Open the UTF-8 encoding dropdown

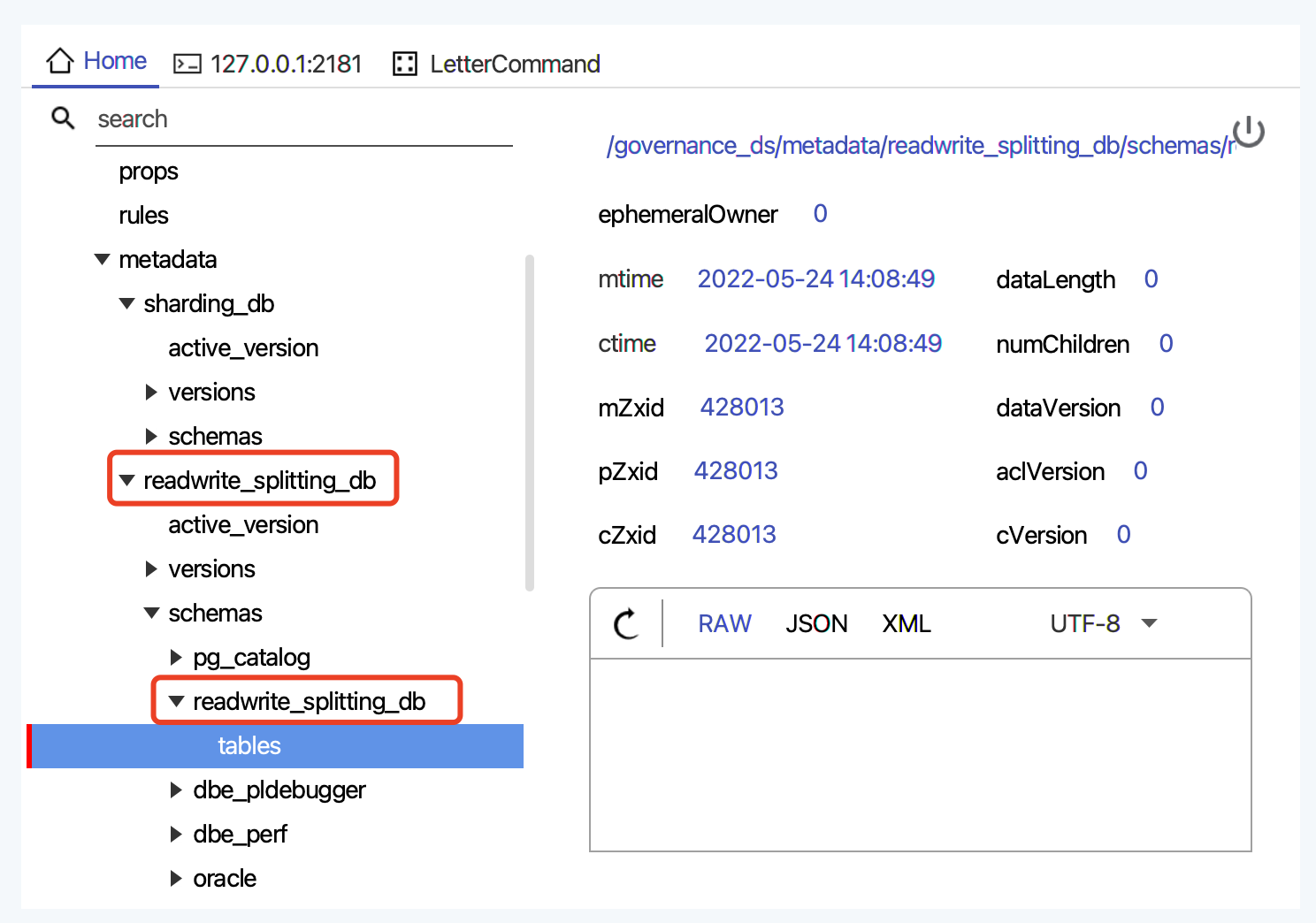(x=1102, y=623)
